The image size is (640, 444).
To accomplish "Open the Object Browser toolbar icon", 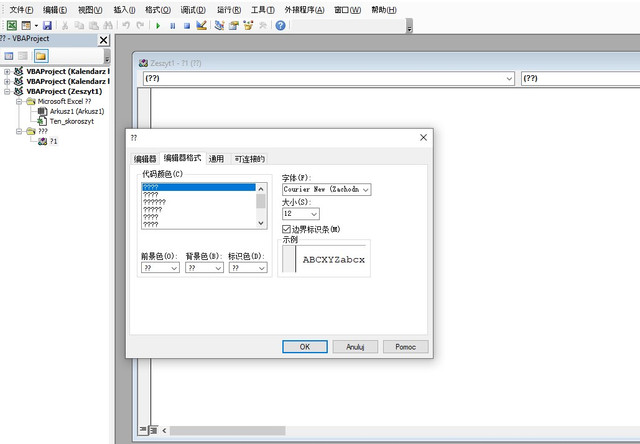I will click(x=248, y=25).
